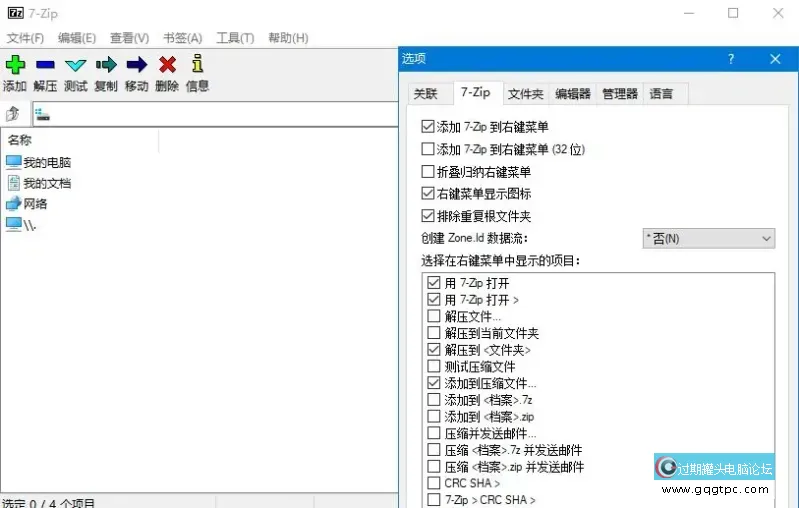Uncheck 添加 7-Zip 到右键菜单
This screenshot has height=508, width=799.
coord(428,126)
